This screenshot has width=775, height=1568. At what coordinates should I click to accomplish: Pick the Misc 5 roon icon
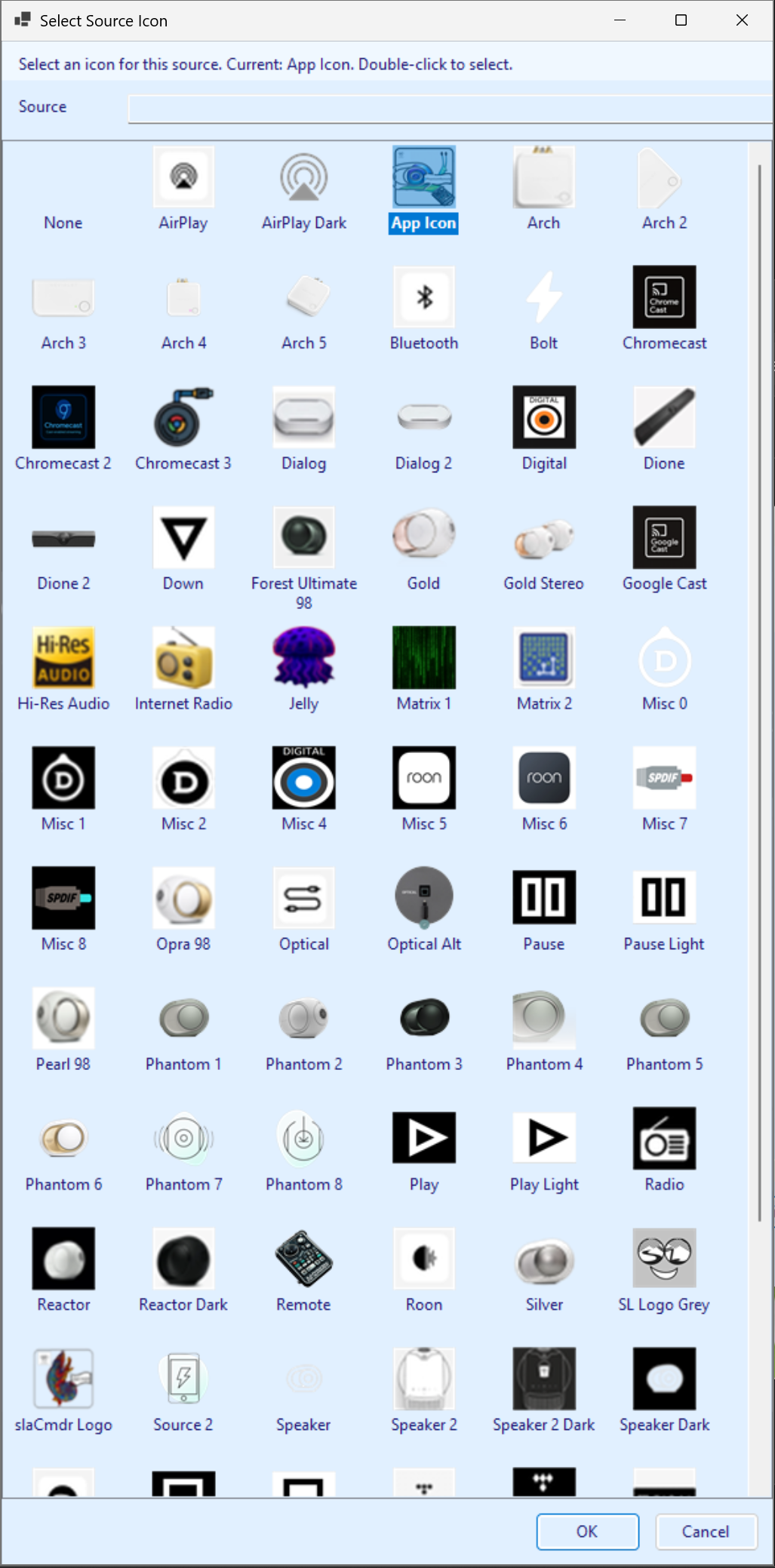click(424, 777)
